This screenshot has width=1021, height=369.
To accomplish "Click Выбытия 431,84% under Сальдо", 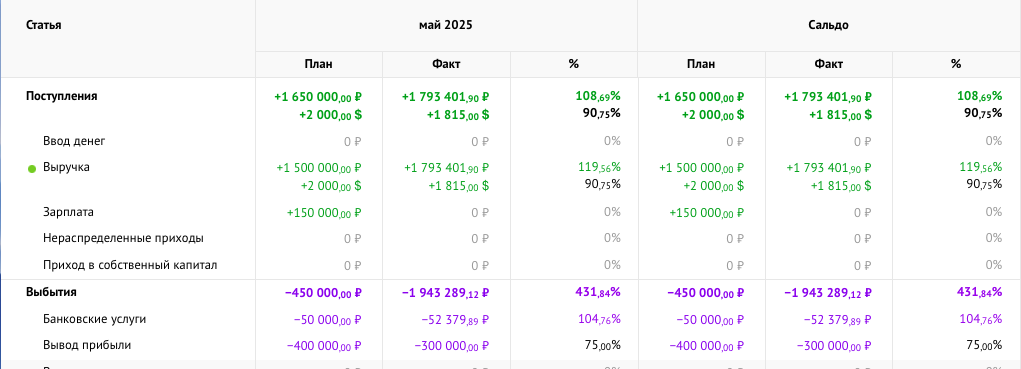I will tap(980, 292).
